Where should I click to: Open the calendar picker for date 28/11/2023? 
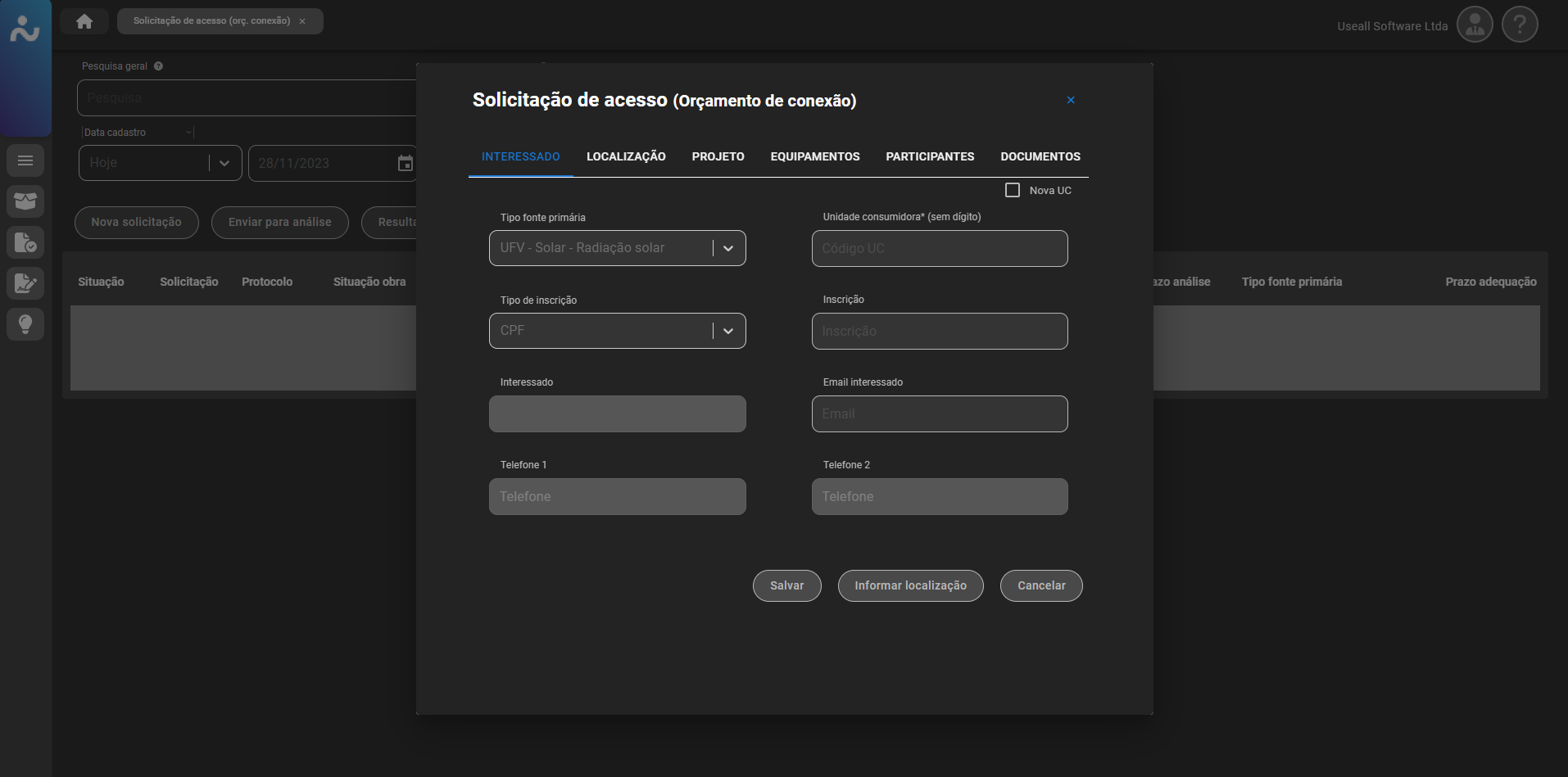[405, 163]
